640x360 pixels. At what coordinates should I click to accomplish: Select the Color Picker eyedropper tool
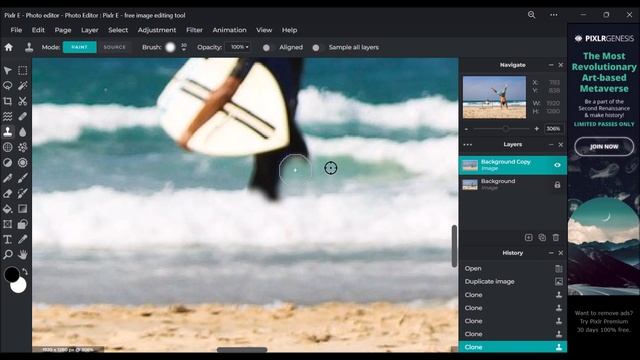coord(22,240)
